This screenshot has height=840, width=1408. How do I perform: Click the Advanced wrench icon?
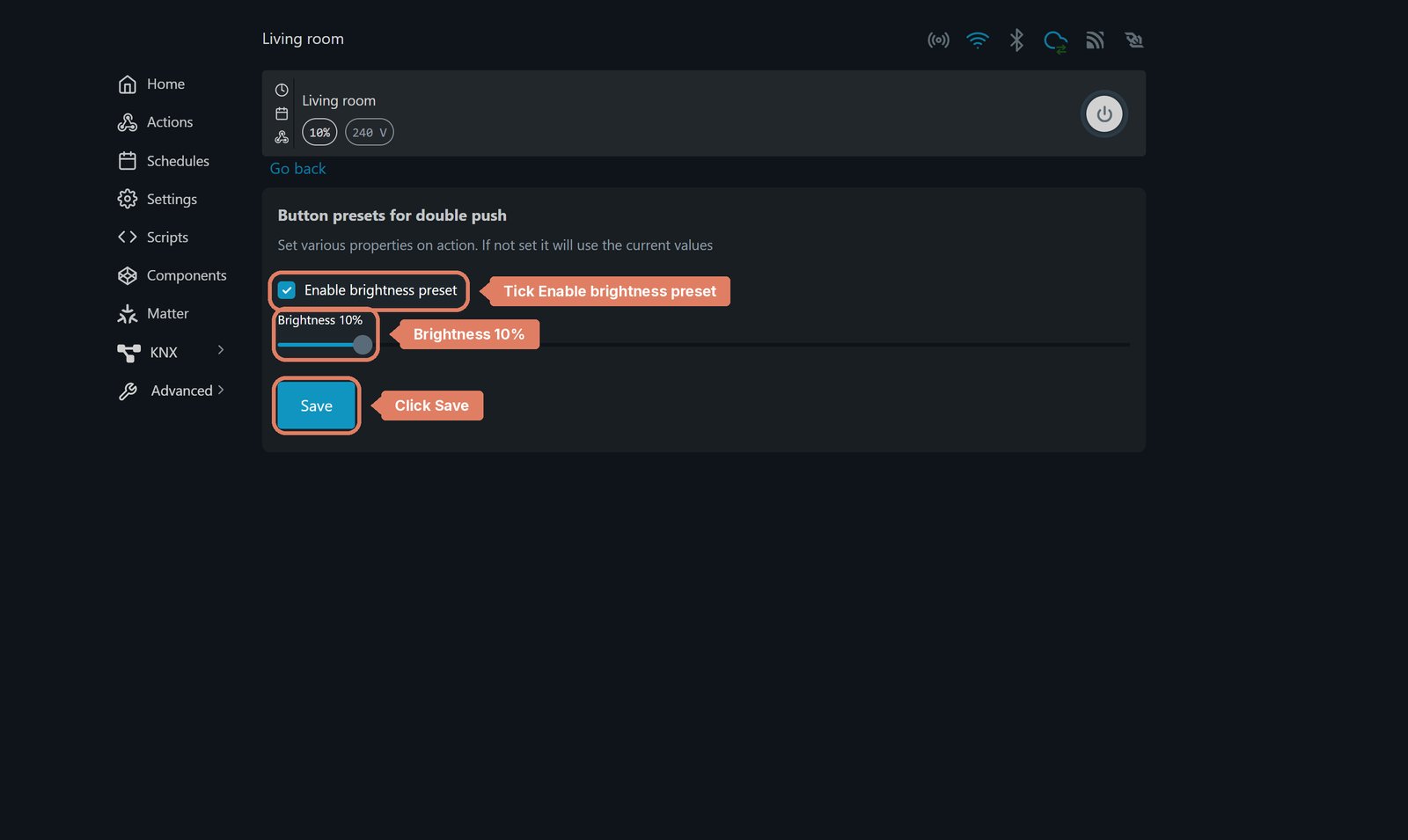pyautogui.click(x=128, y=391)
